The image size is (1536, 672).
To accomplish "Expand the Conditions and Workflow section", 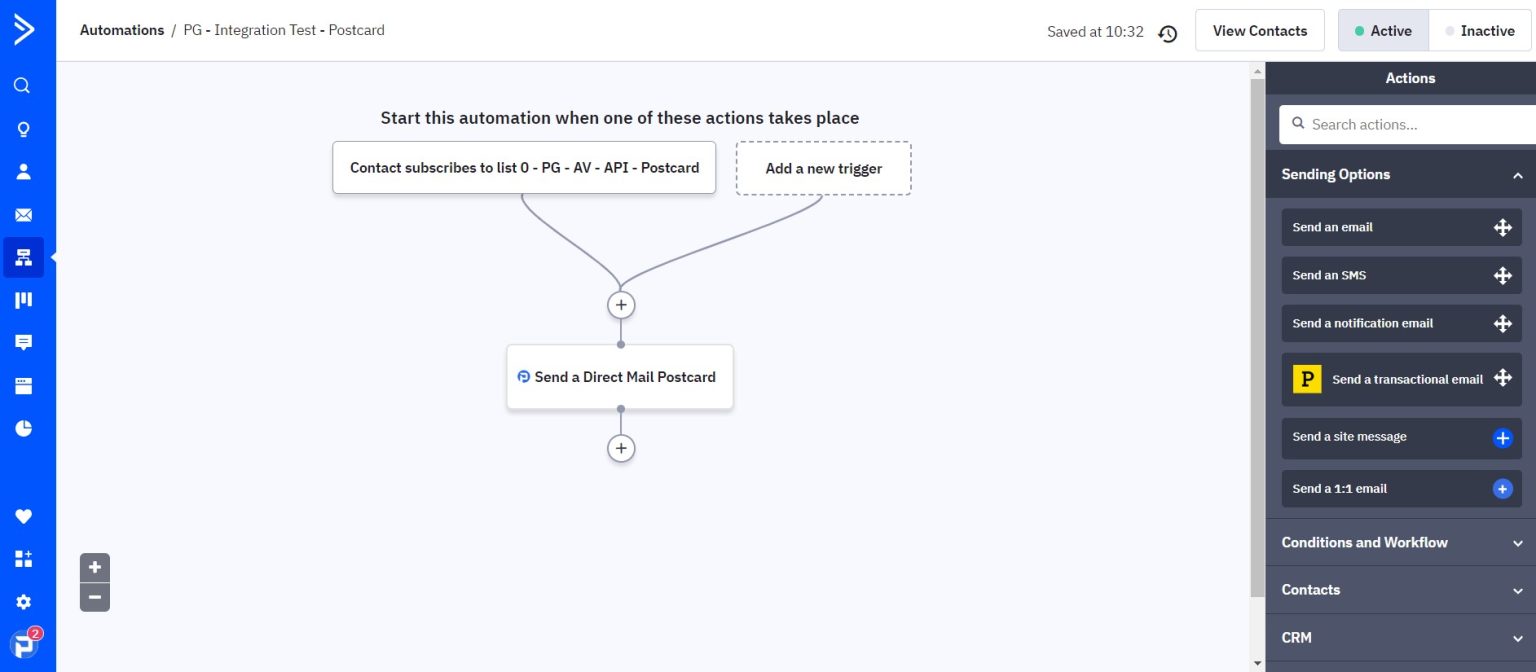I will tap(1517, 543).
